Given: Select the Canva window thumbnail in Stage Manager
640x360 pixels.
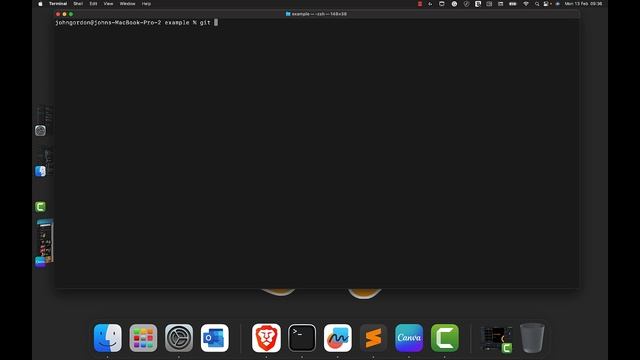Looking at the screenshot, I should click(x=45, y=242).
